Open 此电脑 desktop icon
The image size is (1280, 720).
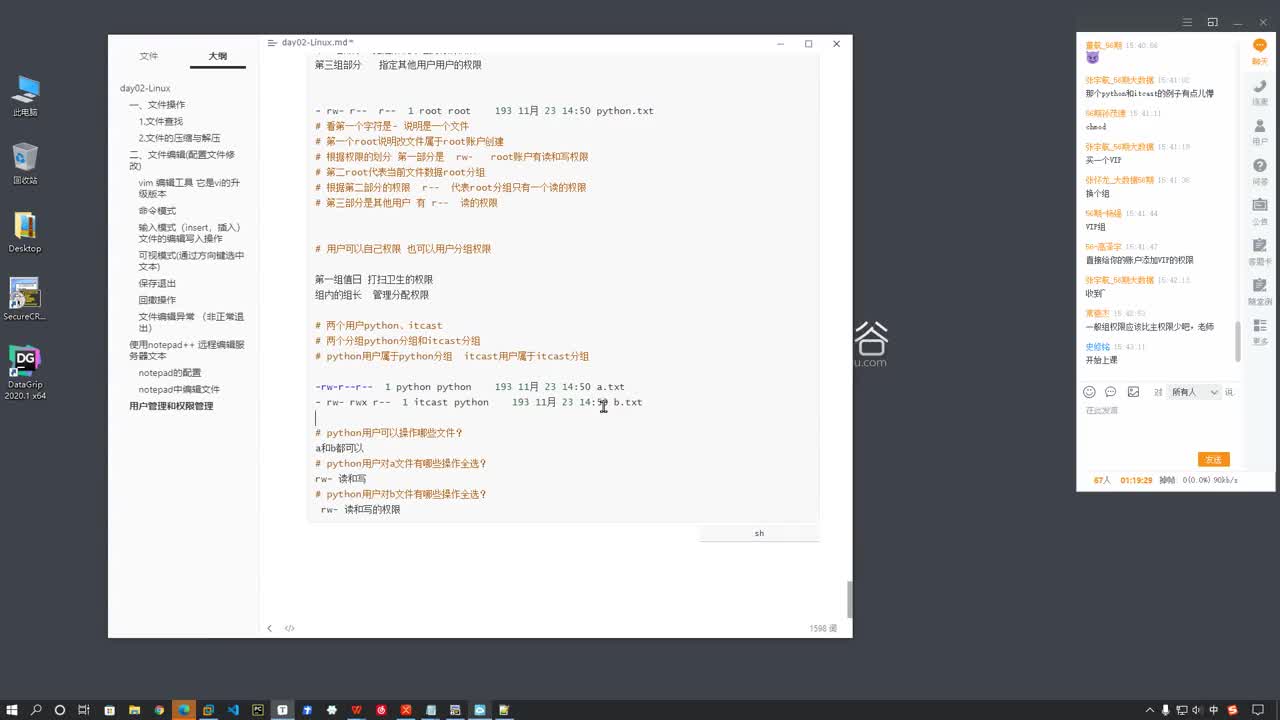pos(25,96)
